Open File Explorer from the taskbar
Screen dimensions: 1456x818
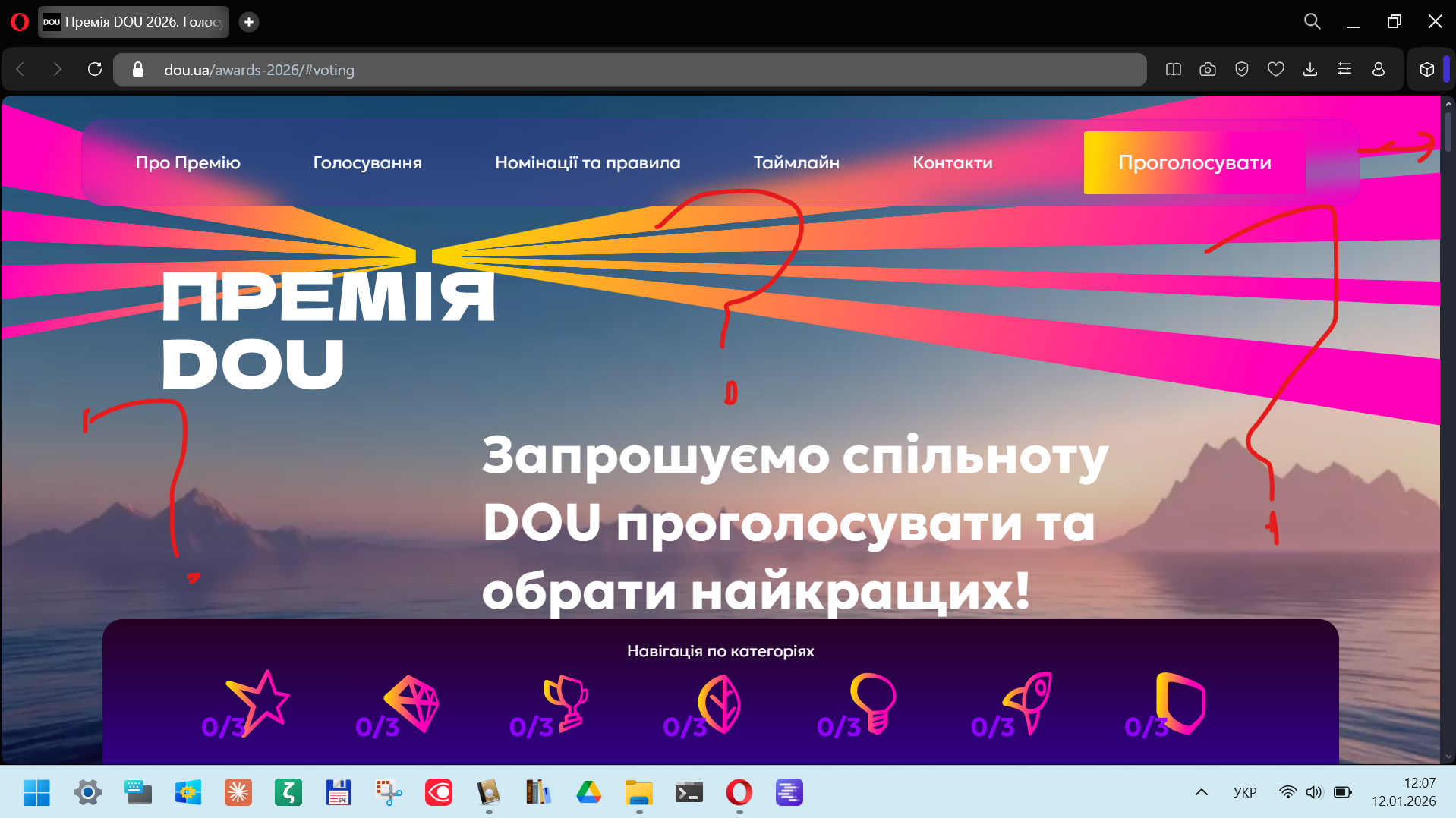pos(638,792)
